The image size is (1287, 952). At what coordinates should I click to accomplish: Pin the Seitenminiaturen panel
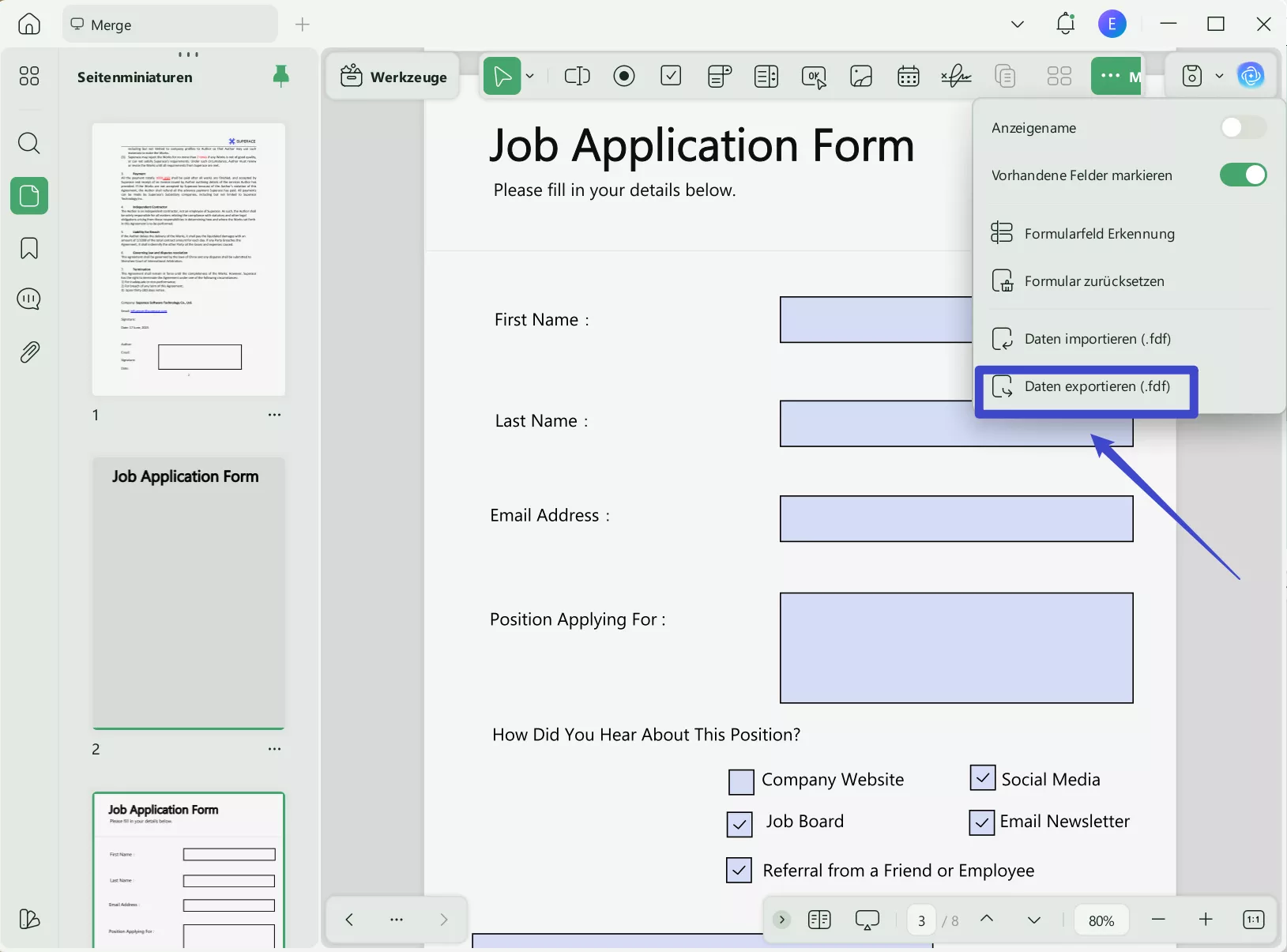click(x=280, y=77)
